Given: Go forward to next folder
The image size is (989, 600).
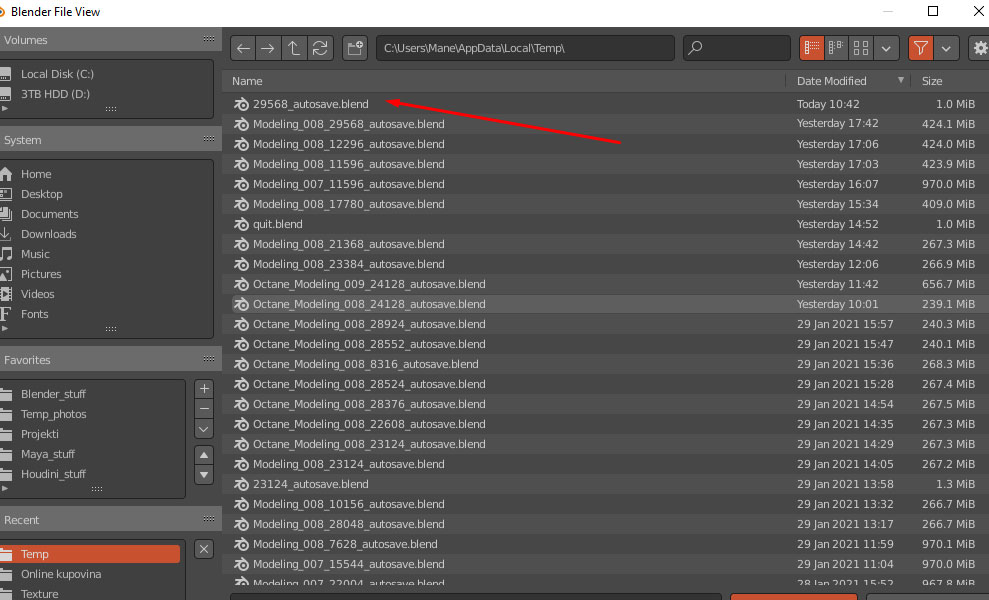Looking at the screenshot, I should (x=268, y=48).
